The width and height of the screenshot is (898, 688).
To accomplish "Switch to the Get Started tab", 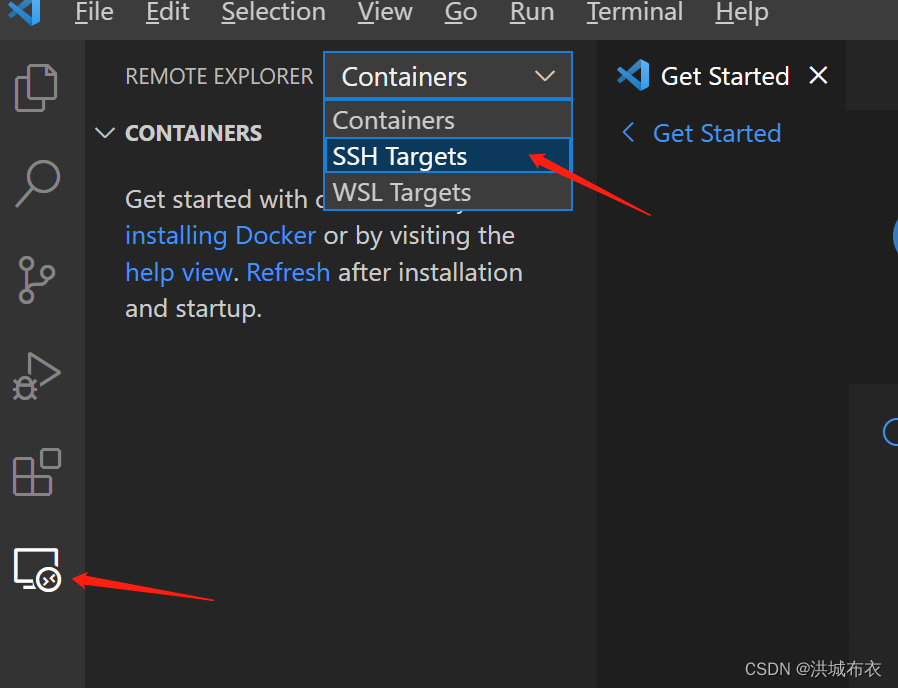I will [x=724, y=76].
